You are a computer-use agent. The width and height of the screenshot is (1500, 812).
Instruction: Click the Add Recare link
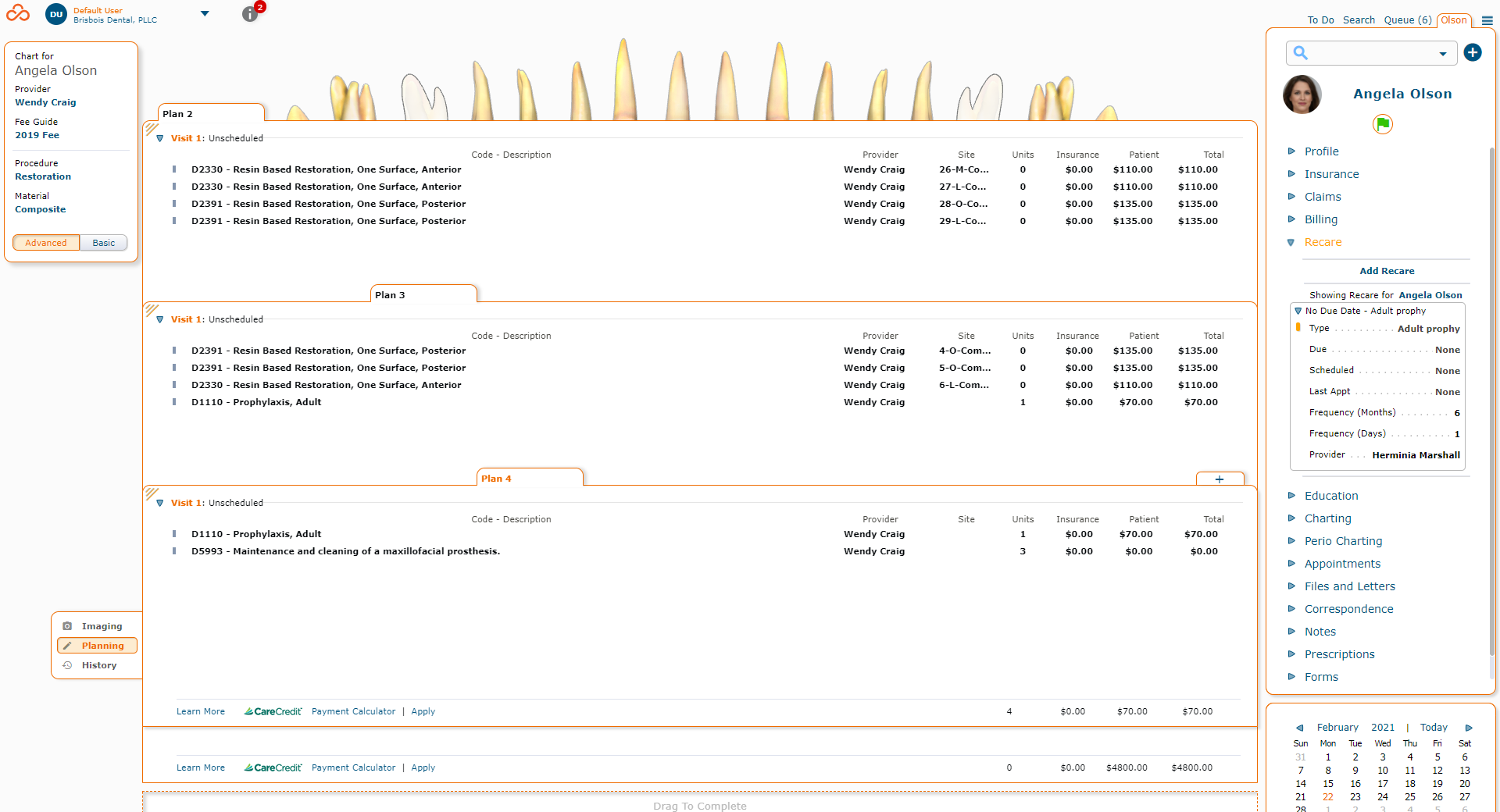[1387, 271]
